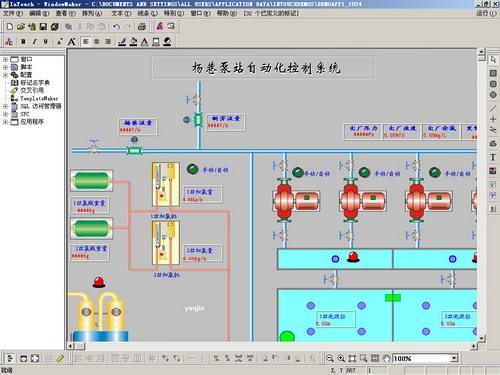Click the Print icon in the toolbar
500x375 pixels.
142,26
